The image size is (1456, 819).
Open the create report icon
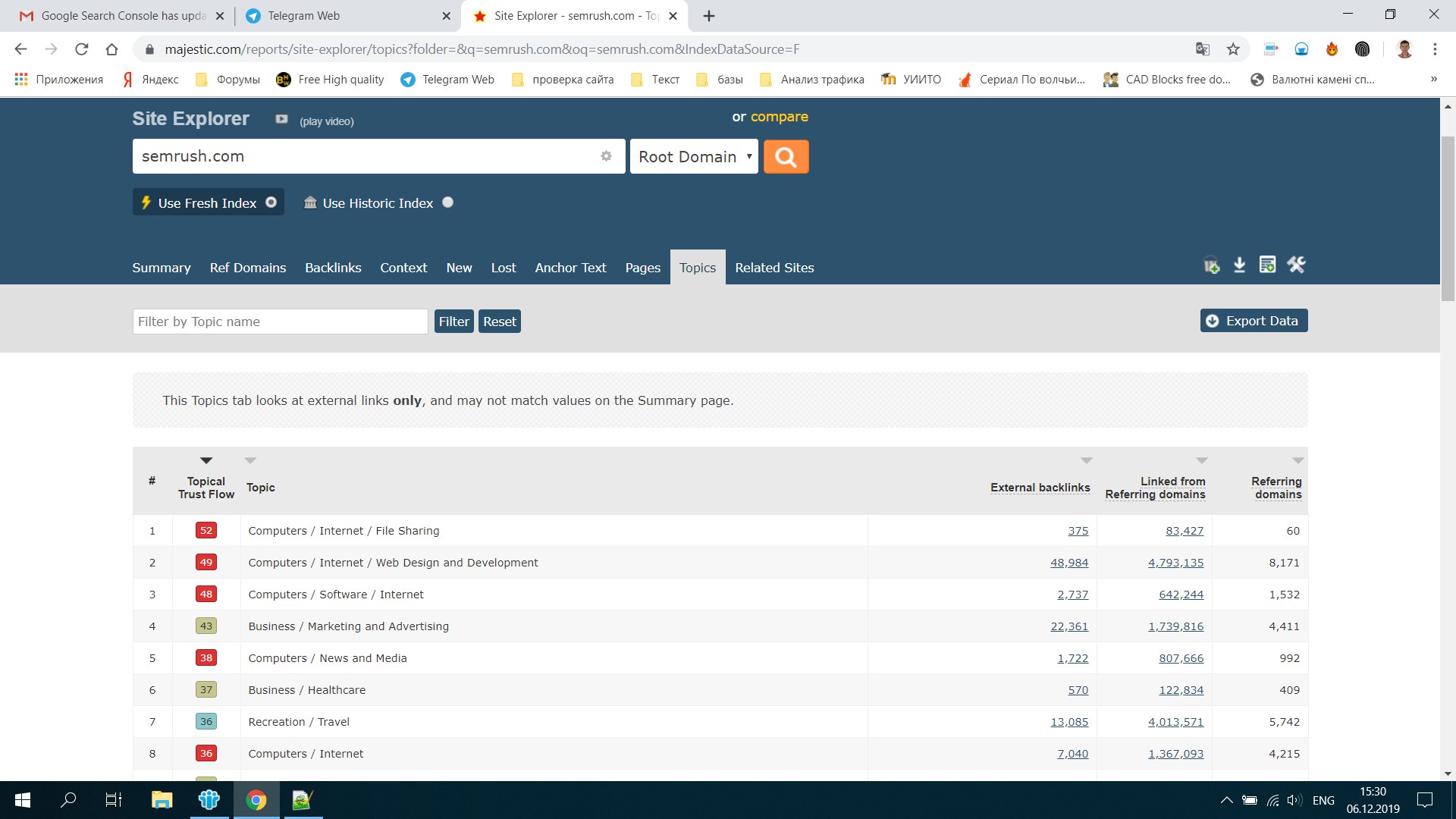click(x=1267, y=265)
